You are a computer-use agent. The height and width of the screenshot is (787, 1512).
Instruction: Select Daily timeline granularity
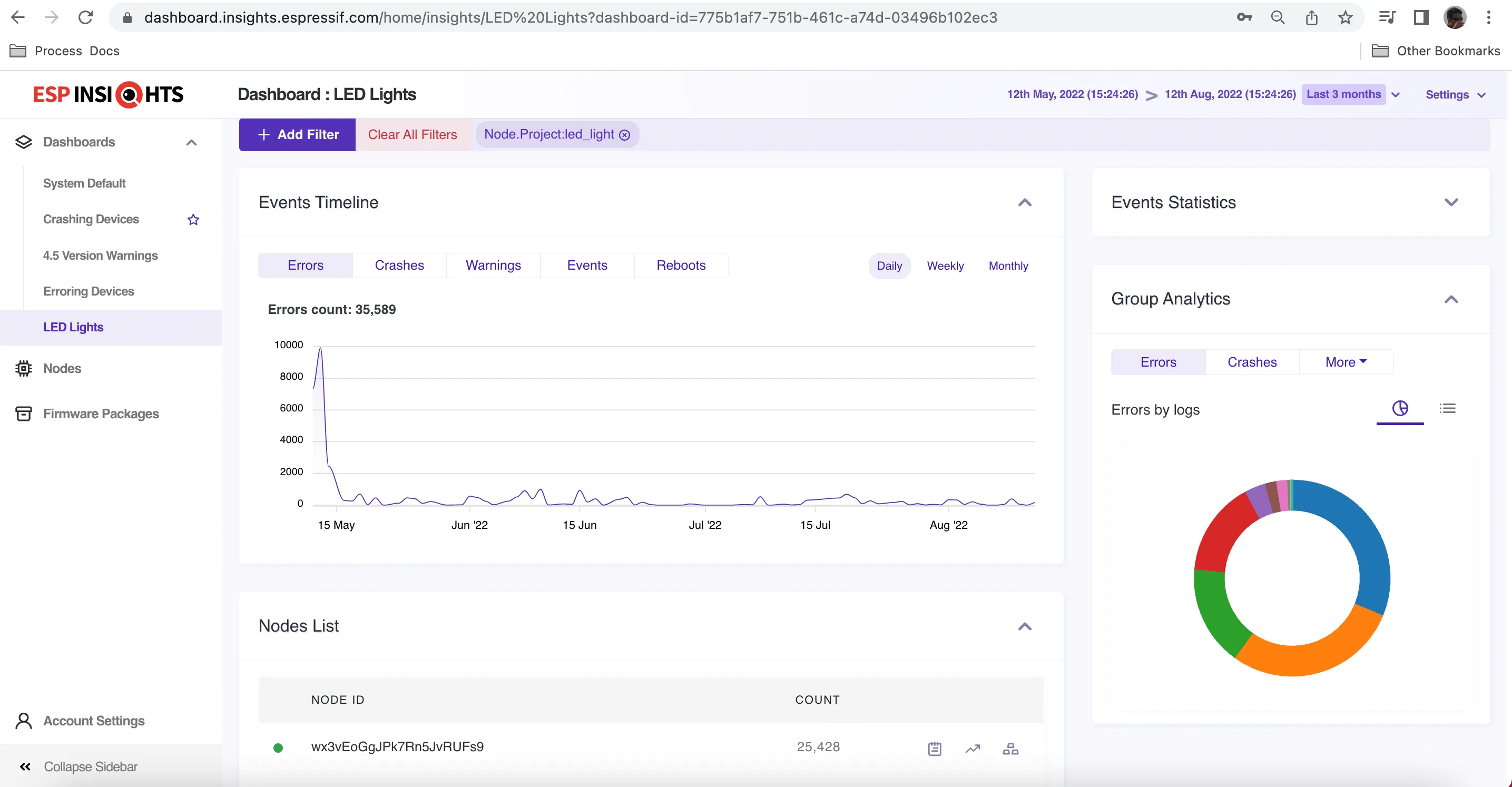(889, 266)
